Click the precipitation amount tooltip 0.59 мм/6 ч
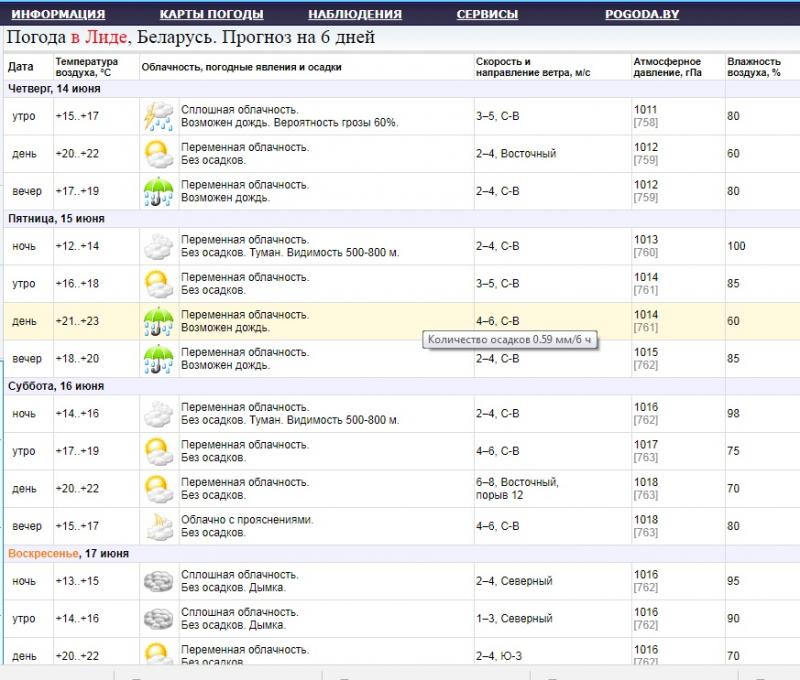This screenshot has width=800, height=680. click(x=511, y=340)
